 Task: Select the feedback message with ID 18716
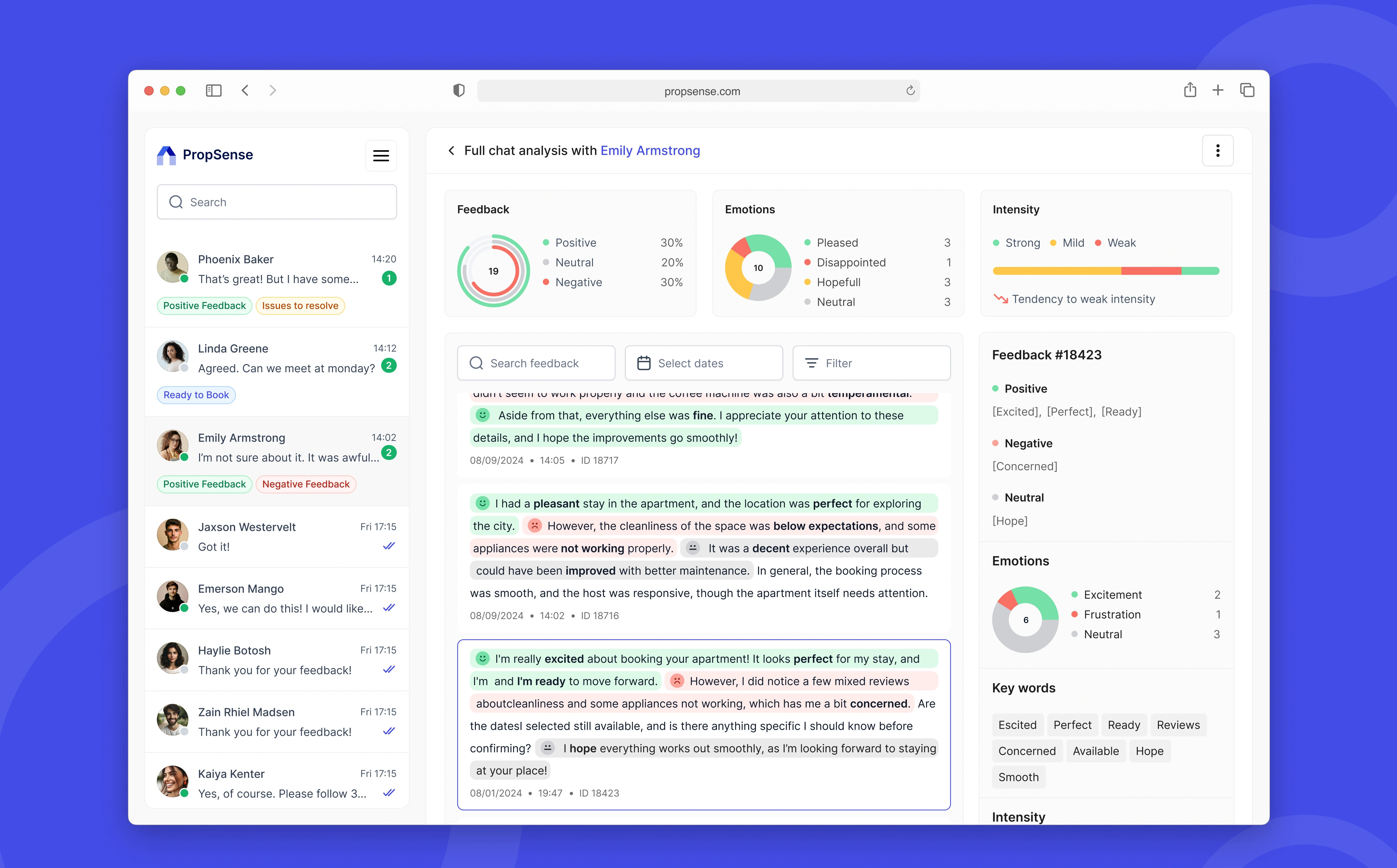(704, 558)
